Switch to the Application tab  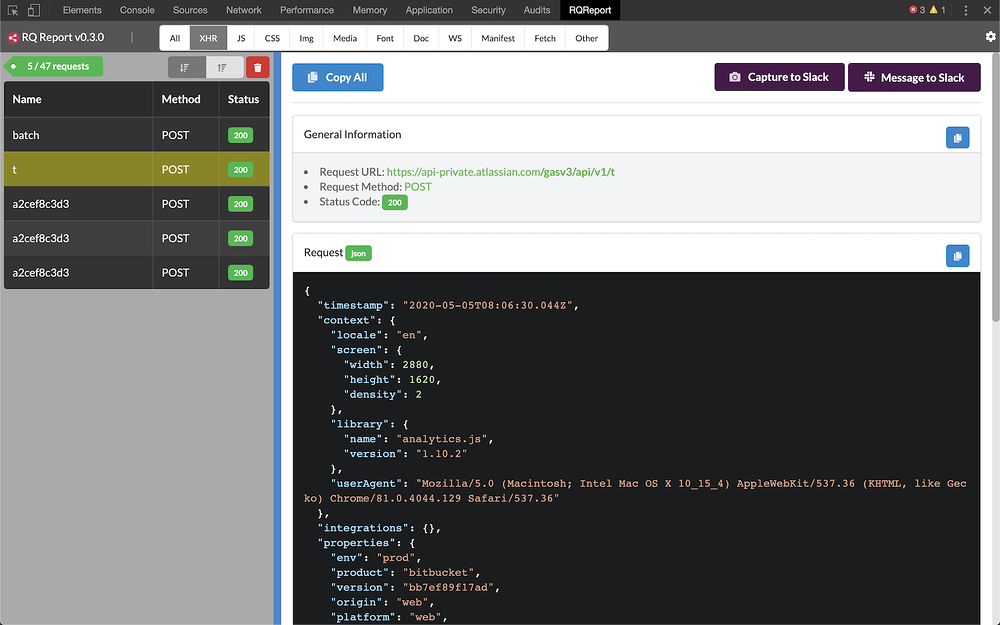pyautogui.click(x=429, y=10)
